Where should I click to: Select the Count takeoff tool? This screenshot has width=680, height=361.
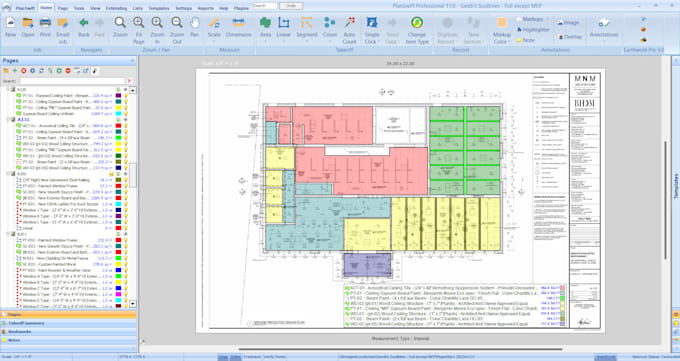tap(330, 27)
